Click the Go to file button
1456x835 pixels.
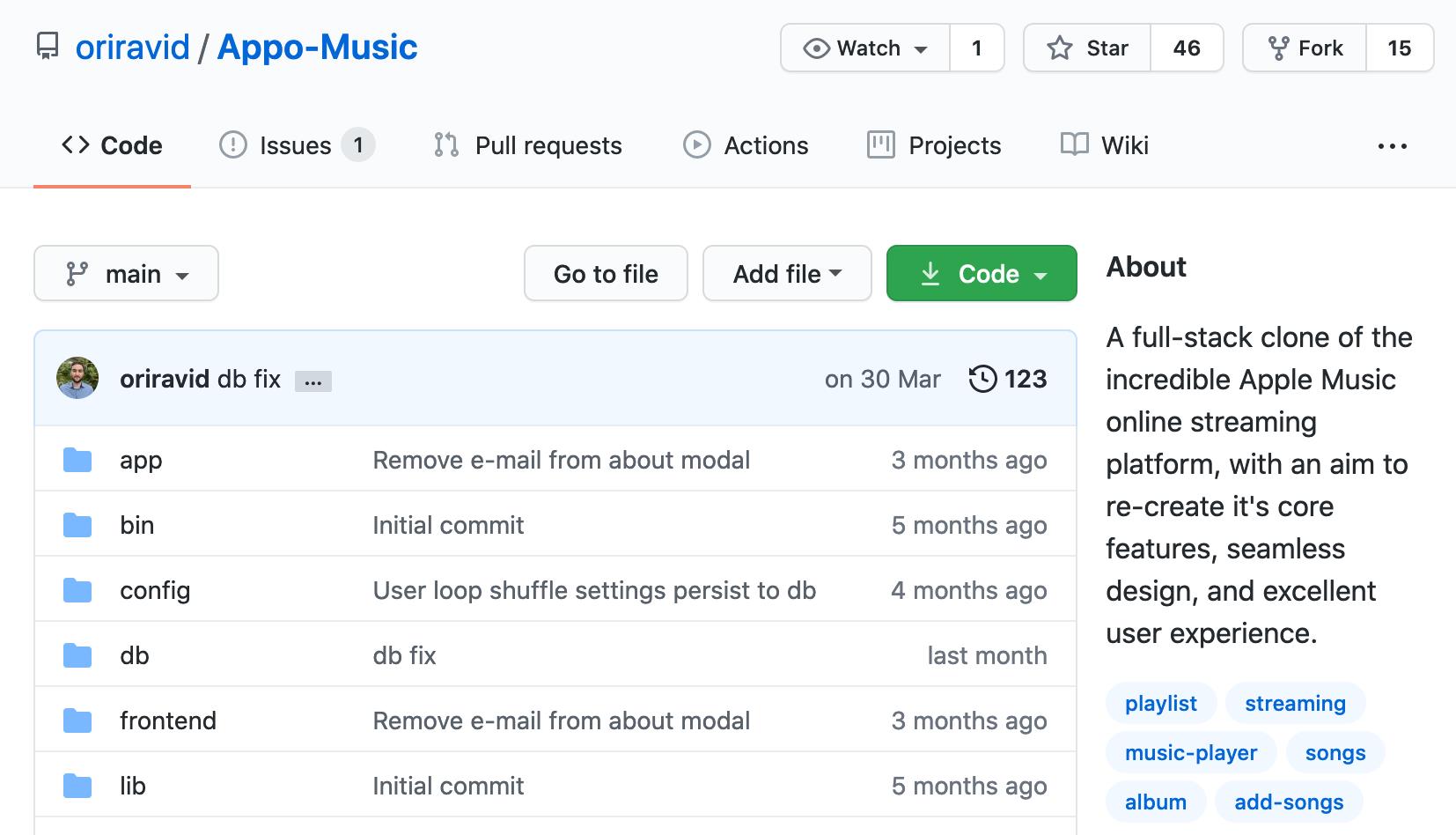pyautogui.click(x=606, y=274)
